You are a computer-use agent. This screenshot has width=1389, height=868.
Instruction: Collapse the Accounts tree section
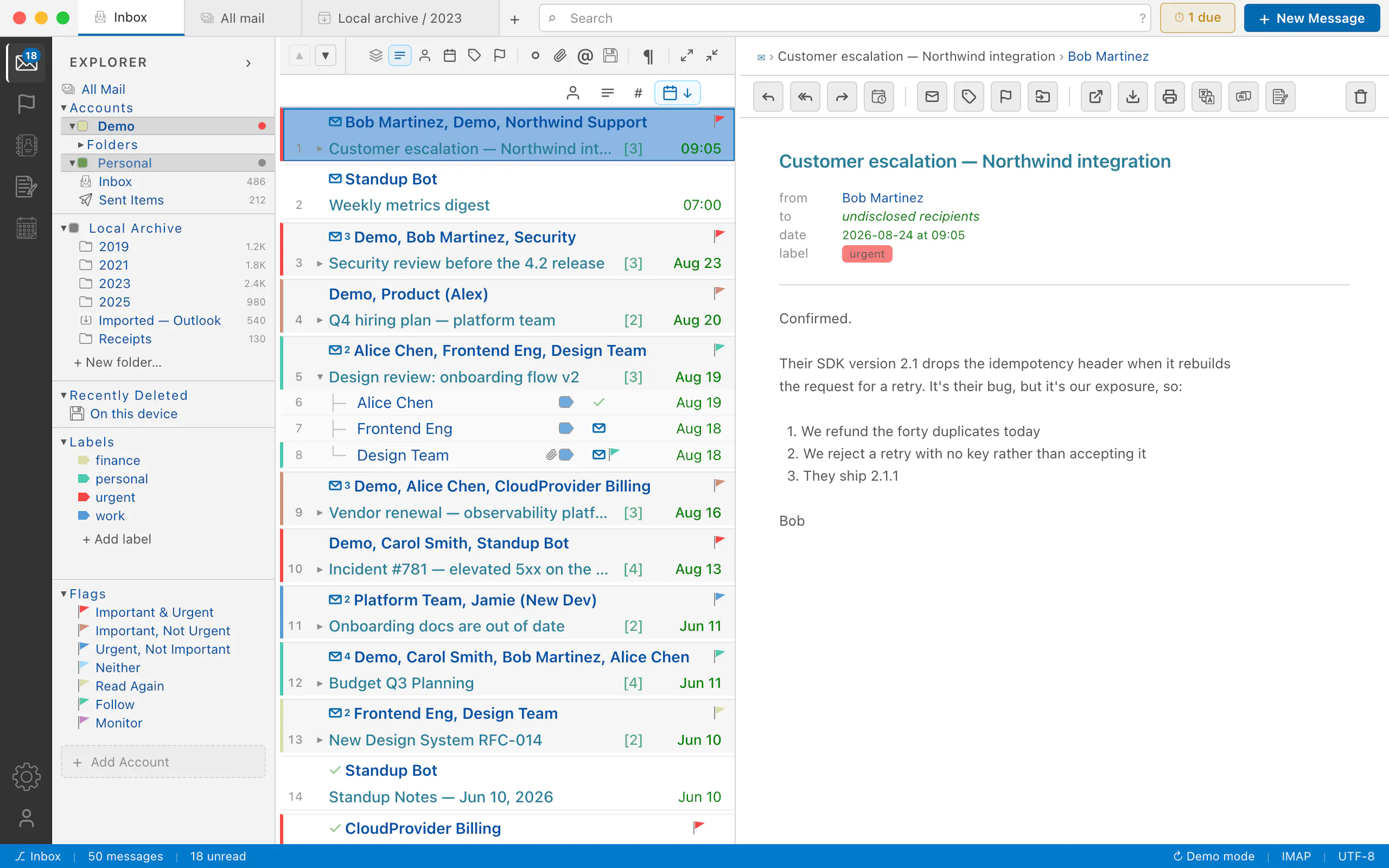63,108
